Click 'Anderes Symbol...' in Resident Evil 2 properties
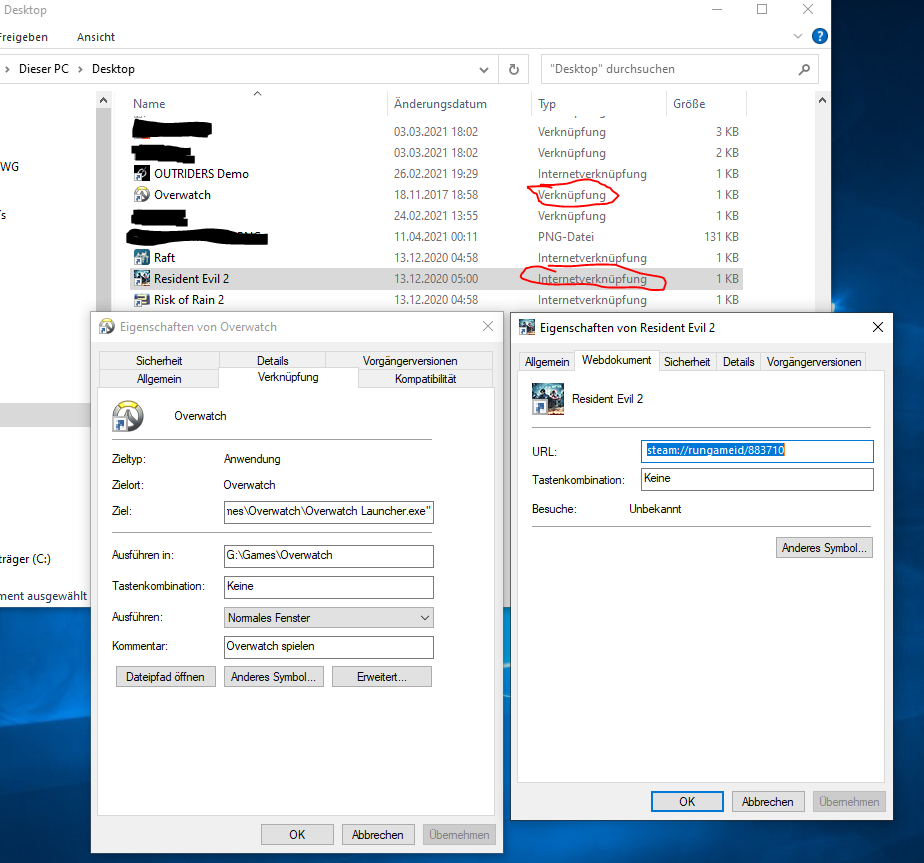924x863 pixels. tap(824, 548)
